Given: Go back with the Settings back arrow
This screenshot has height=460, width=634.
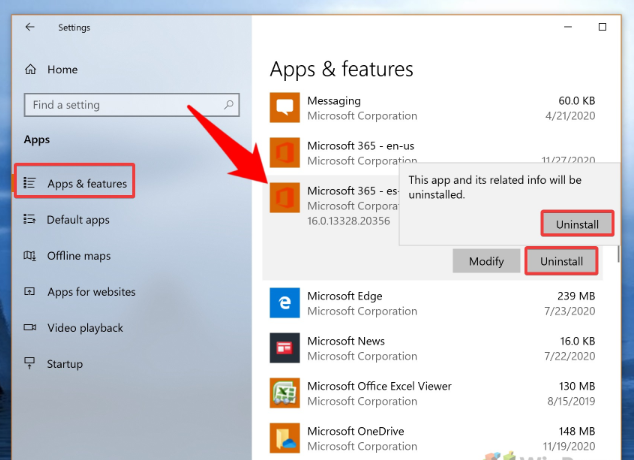Looking at the screenshot, I should (30, 27).
